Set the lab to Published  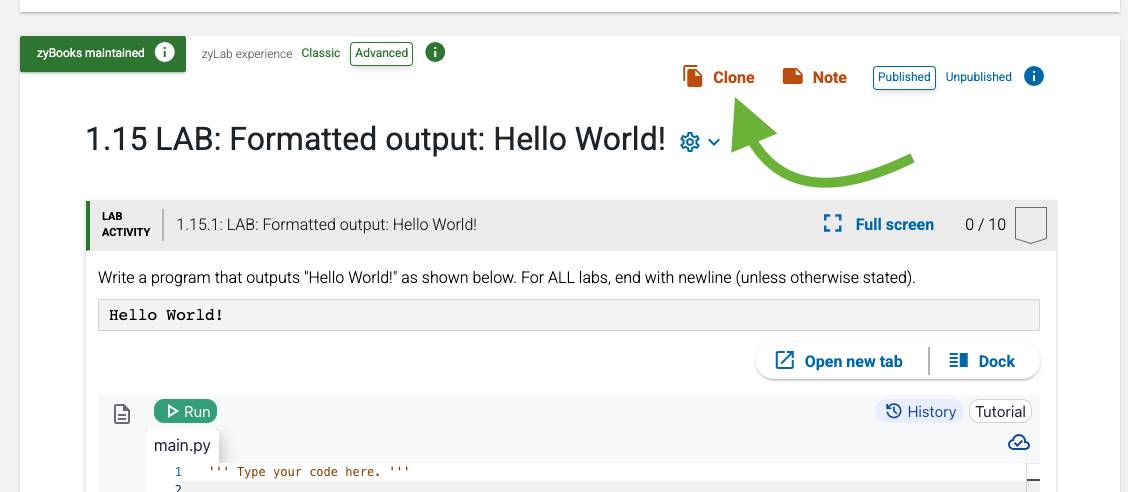click(x=904, y=77)
